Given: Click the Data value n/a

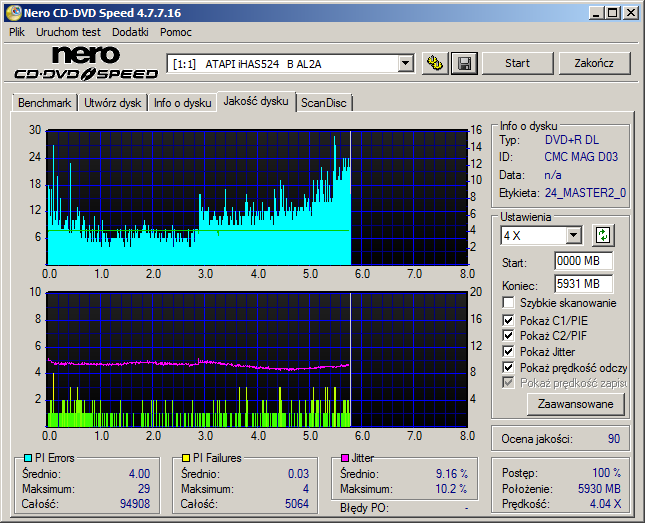Looking at the screenshot, I should click(553, 175).
